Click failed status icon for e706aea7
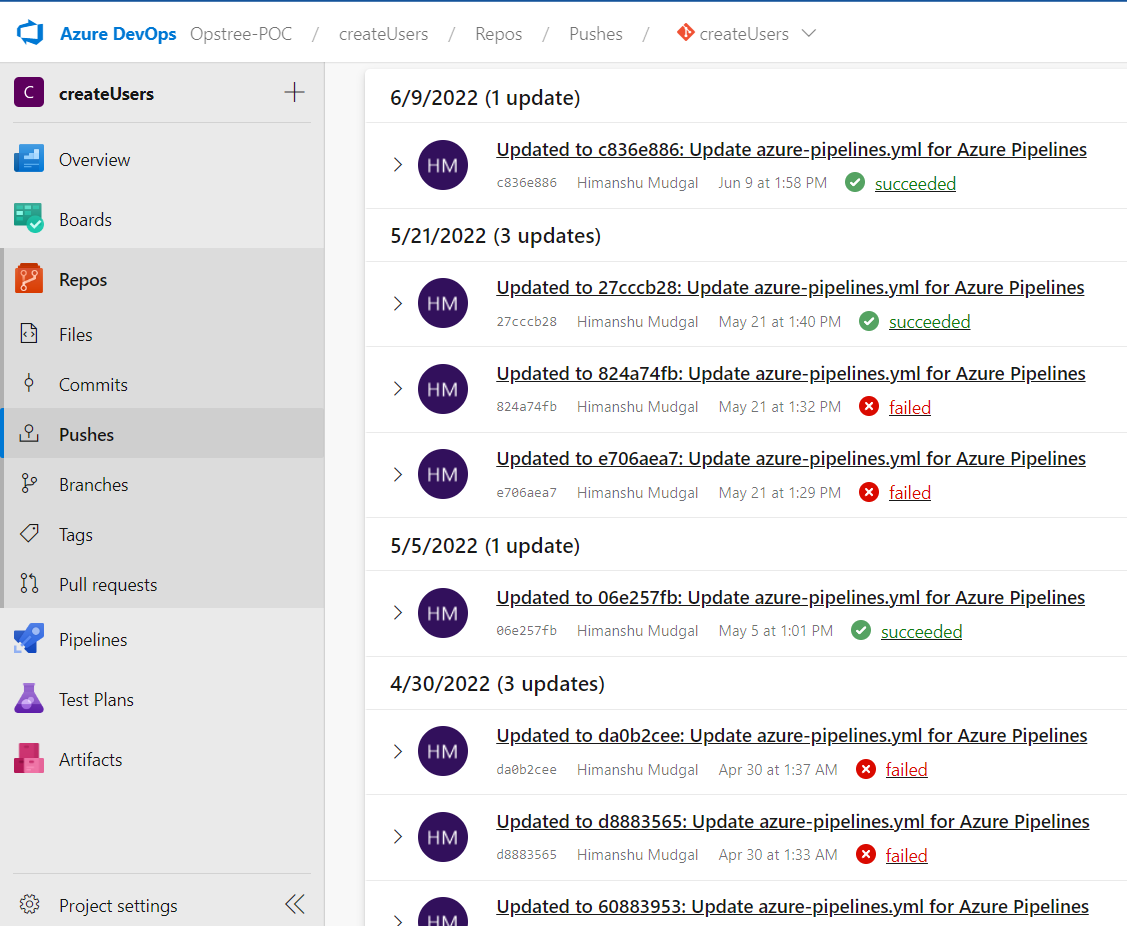Viewport: 1127px width, 926px height. pos(868,492)
